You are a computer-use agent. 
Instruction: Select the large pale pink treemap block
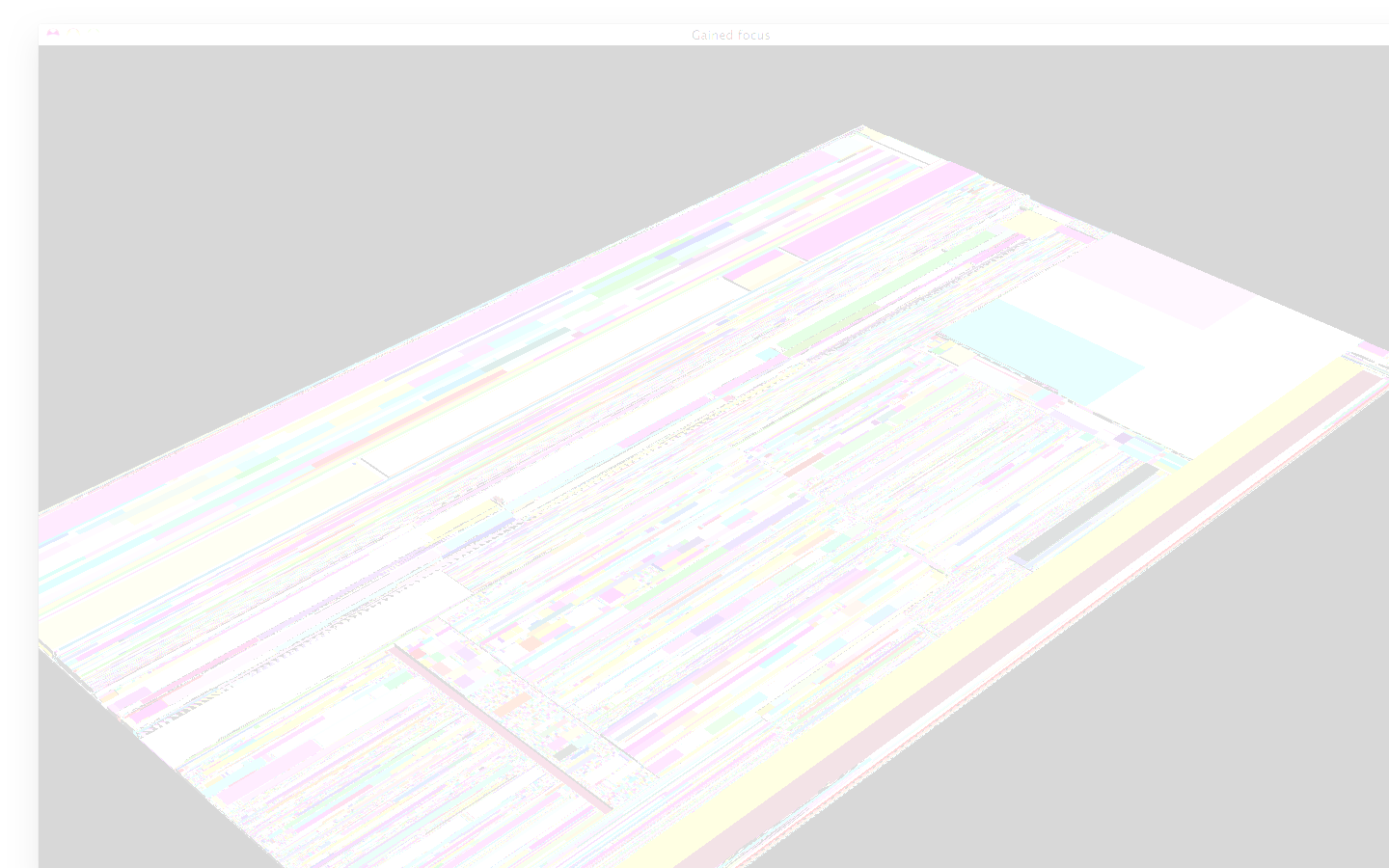click(x=1157, y=280)
